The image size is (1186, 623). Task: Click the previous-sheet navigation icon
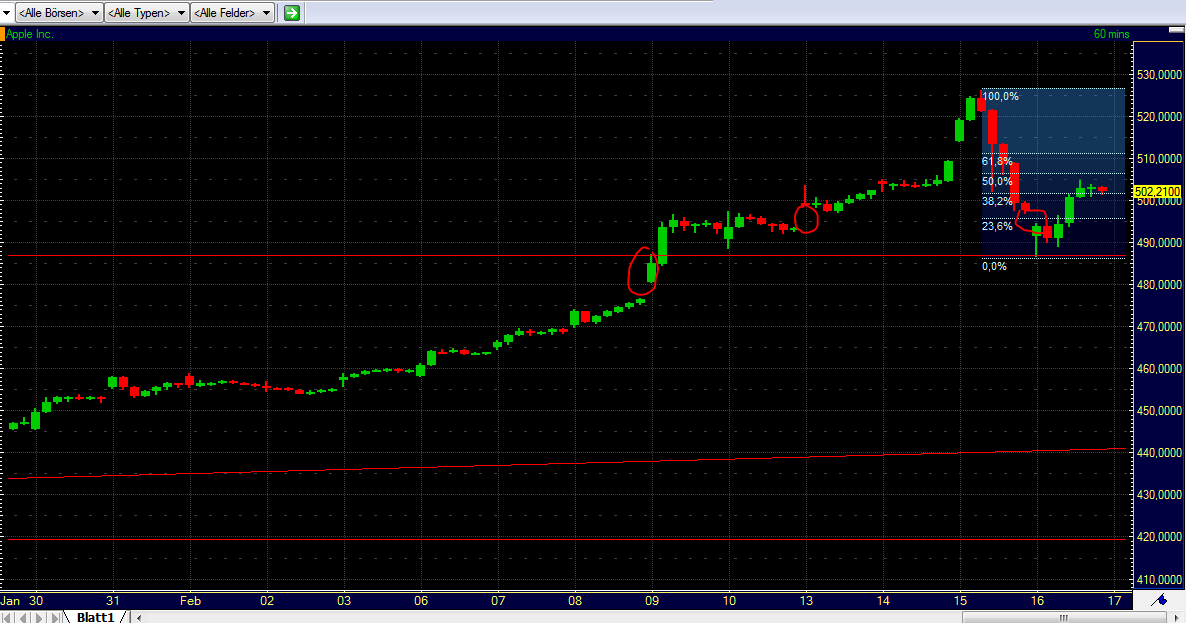(x=23, y=617)
